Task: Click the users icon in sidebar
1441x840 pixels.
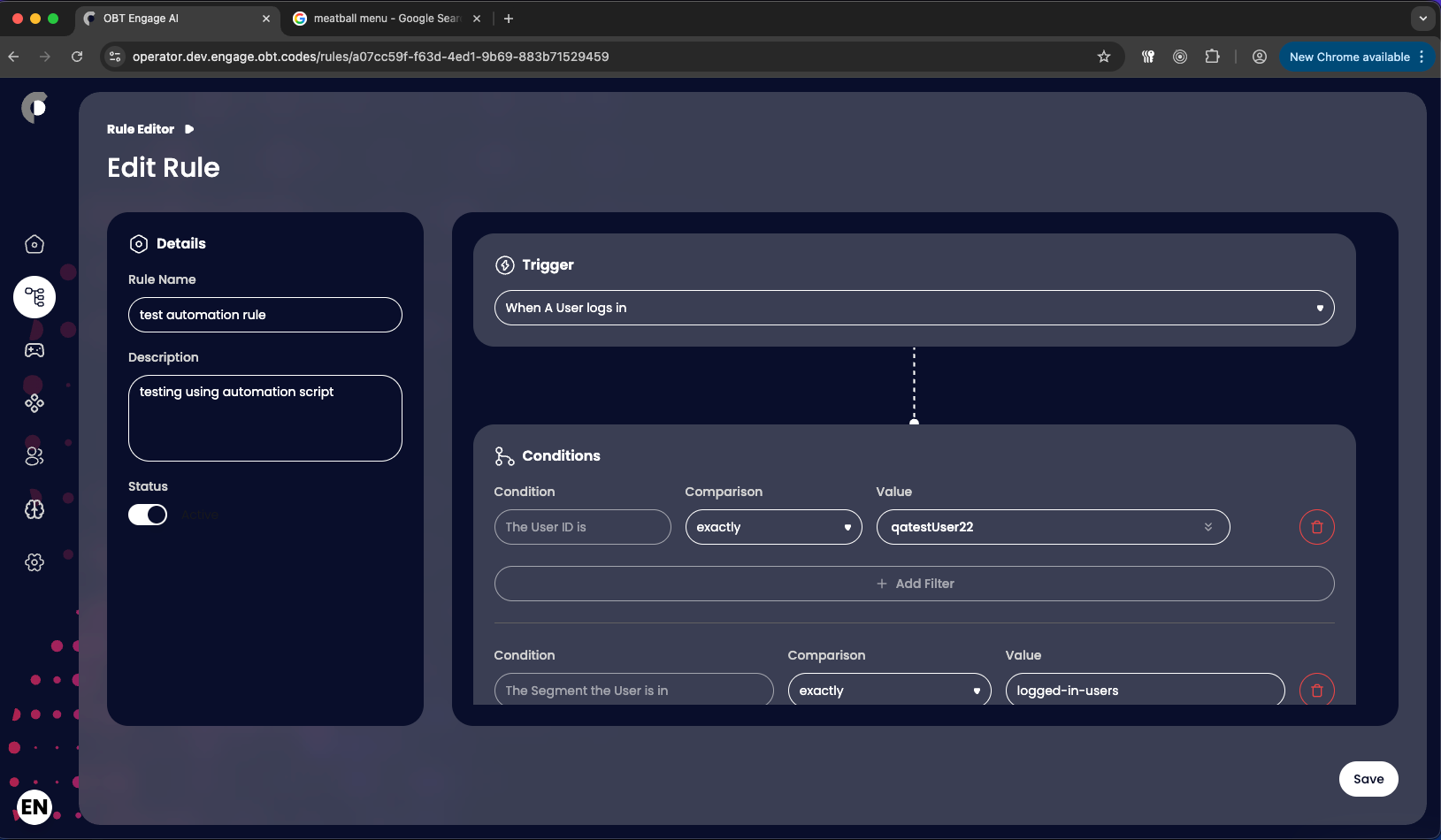Action: tap(34, 456)
